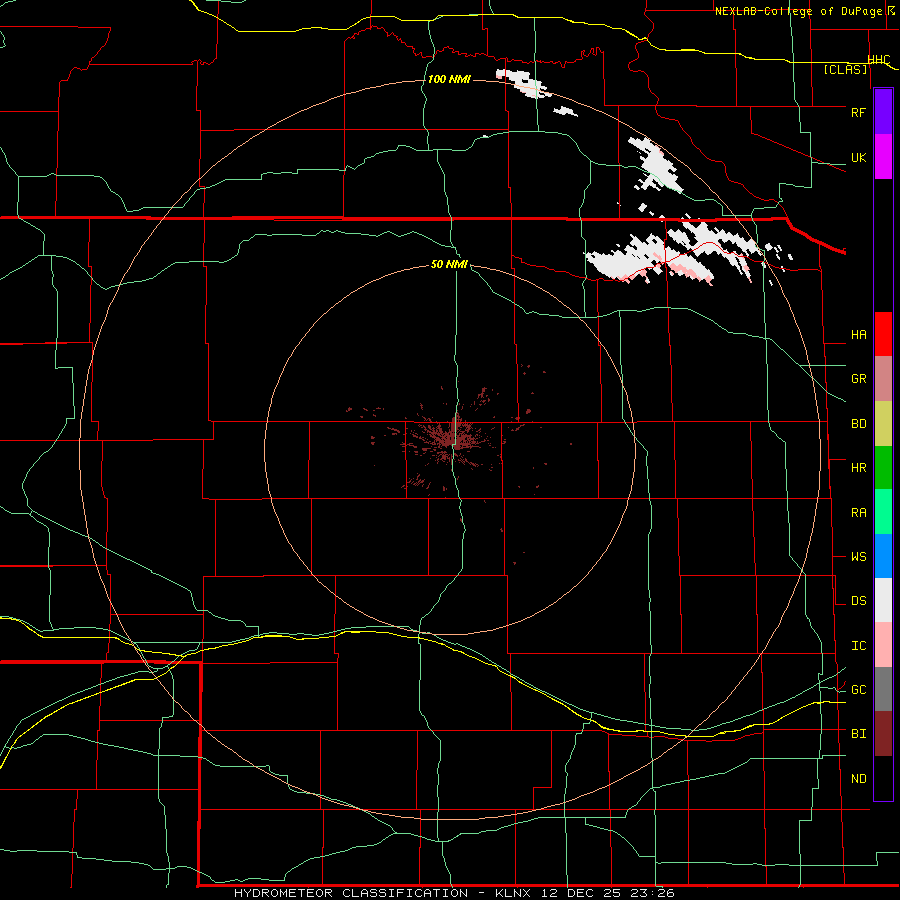Click the 'RF' legend label
The width and height of the screenshot is (900, 900).
[x=858, y=112]
